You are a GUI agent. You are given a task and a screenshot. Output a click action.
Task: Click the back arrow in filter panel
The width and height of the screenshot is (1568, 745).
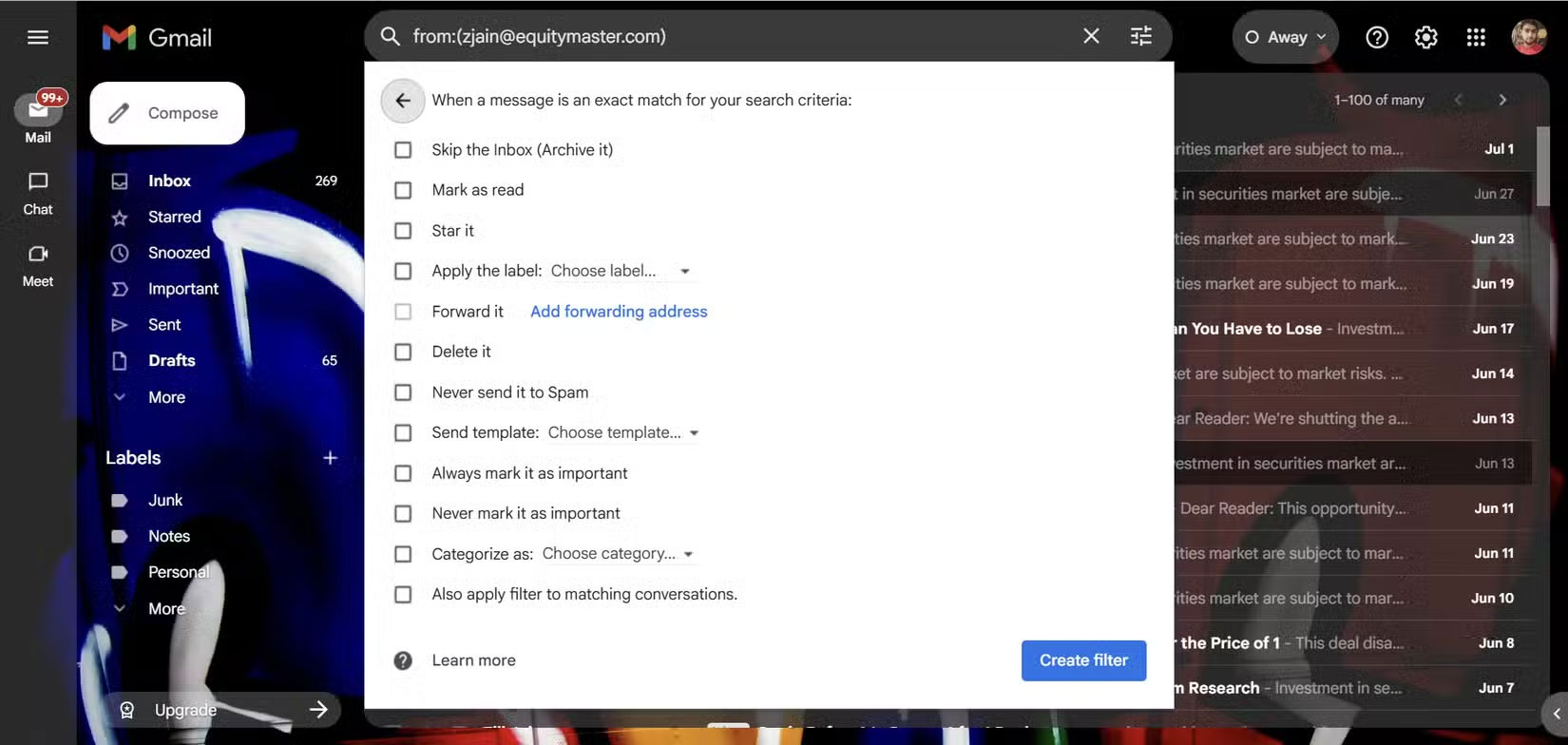(403, 101)
